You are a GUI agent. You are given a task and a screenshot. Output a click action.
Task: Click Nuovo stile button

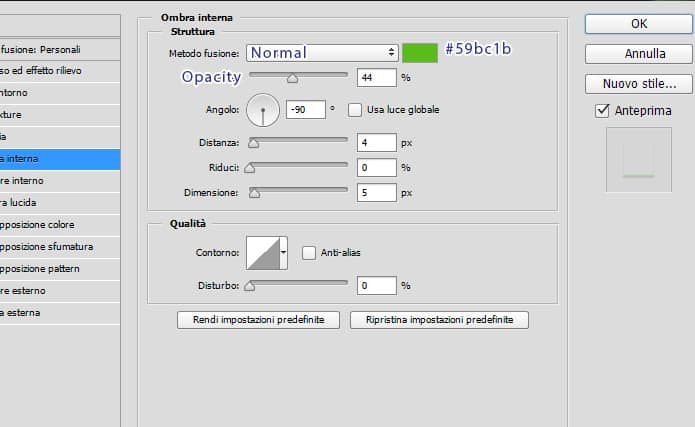tap(639, 84)
